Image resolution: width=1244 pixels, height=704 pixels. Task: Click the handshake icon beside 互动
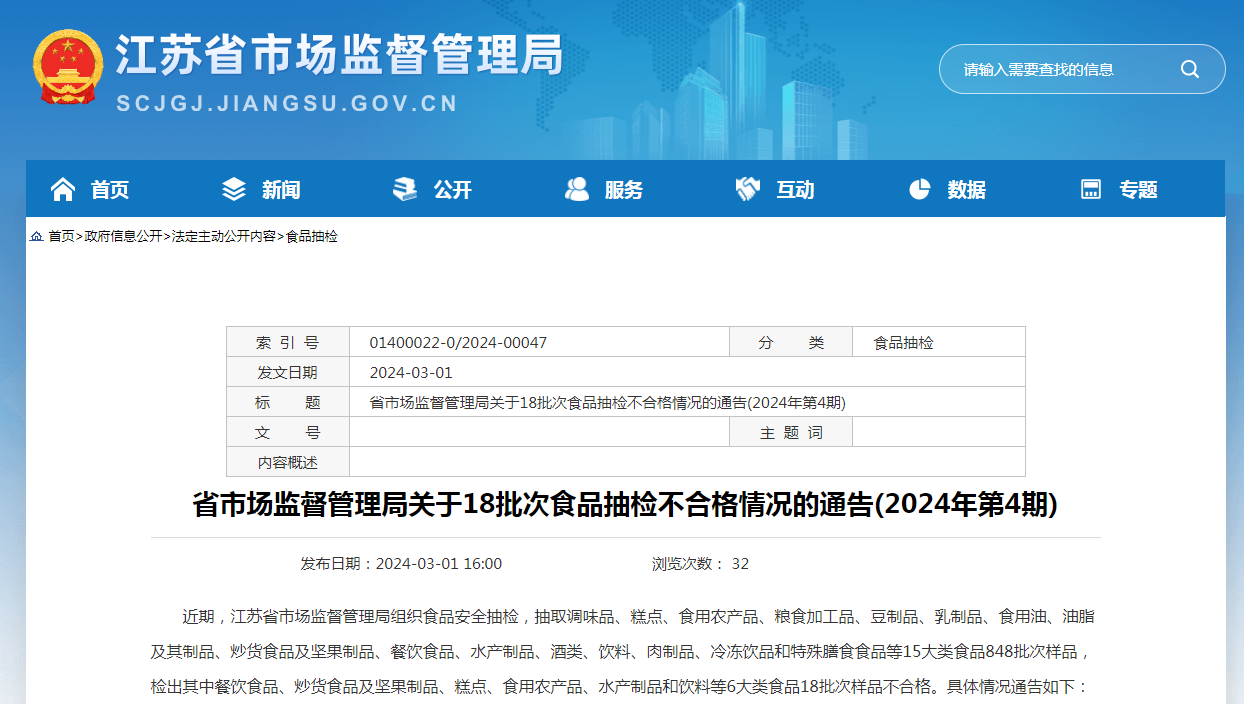pyautogui.click(x=748, y=189)
